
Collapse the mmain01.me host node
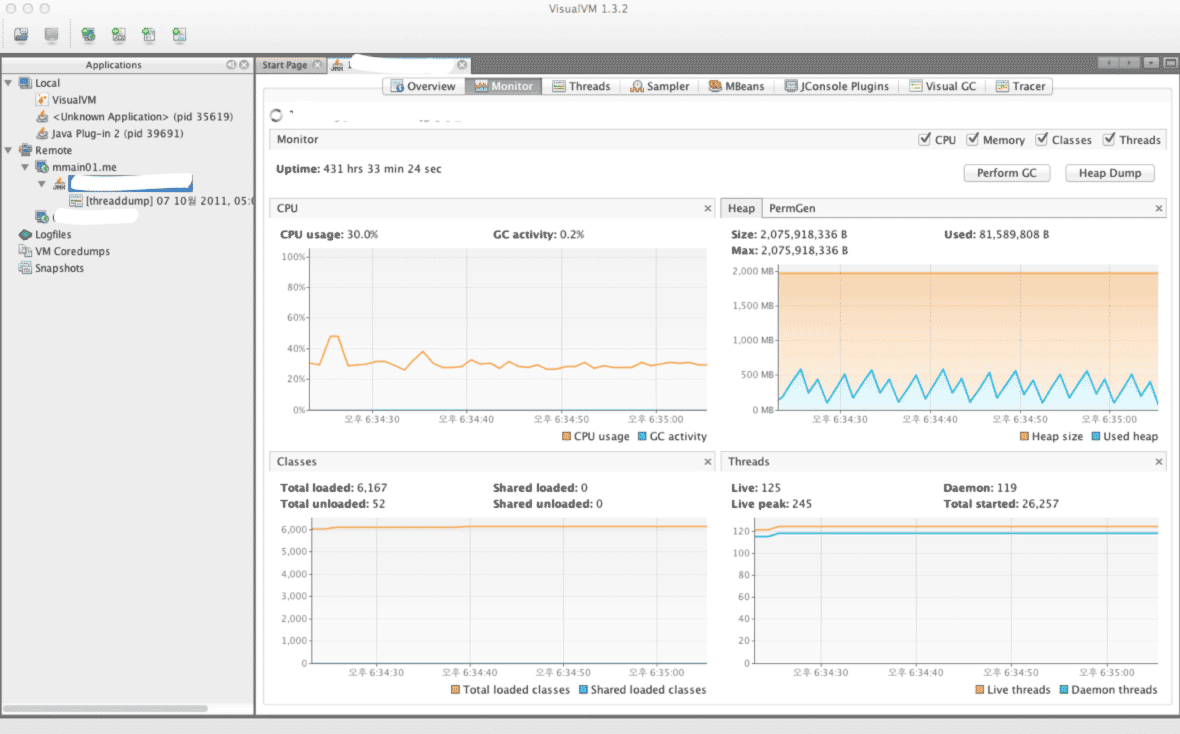pos(25,167)
